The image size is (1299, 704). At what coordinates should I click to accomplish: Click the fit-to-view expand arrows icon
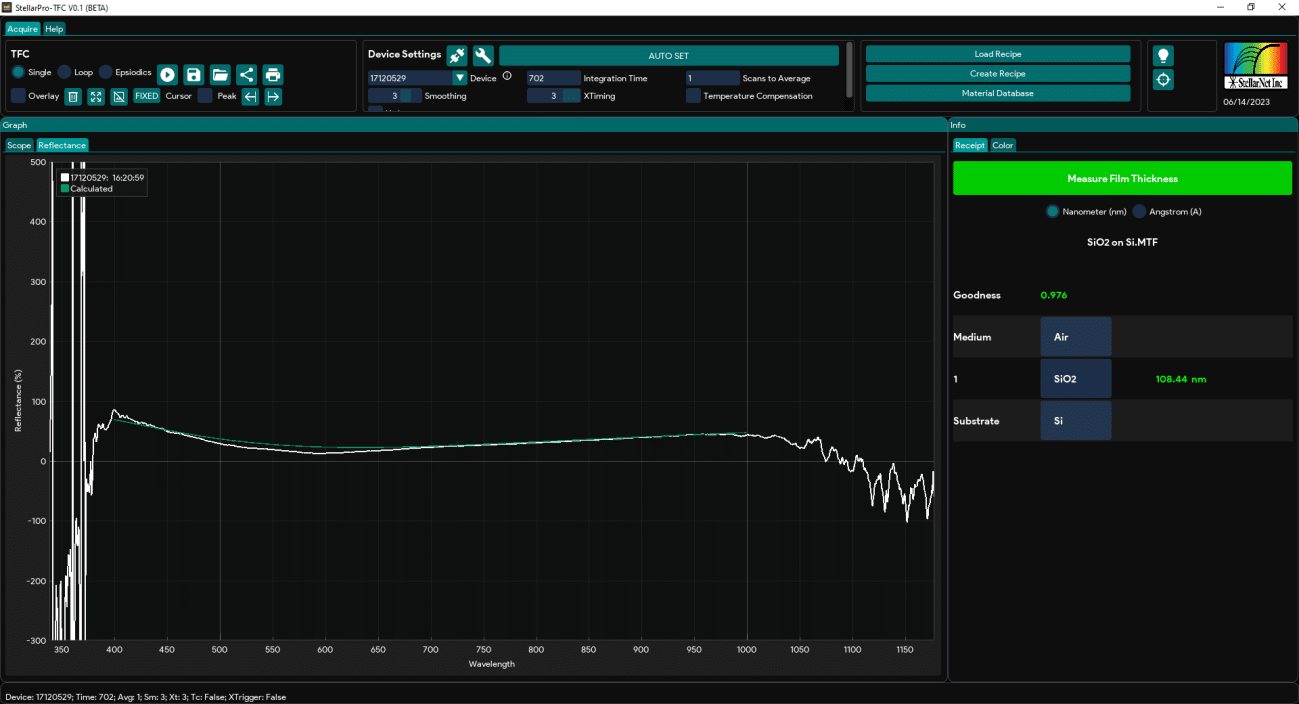point(96,97)
